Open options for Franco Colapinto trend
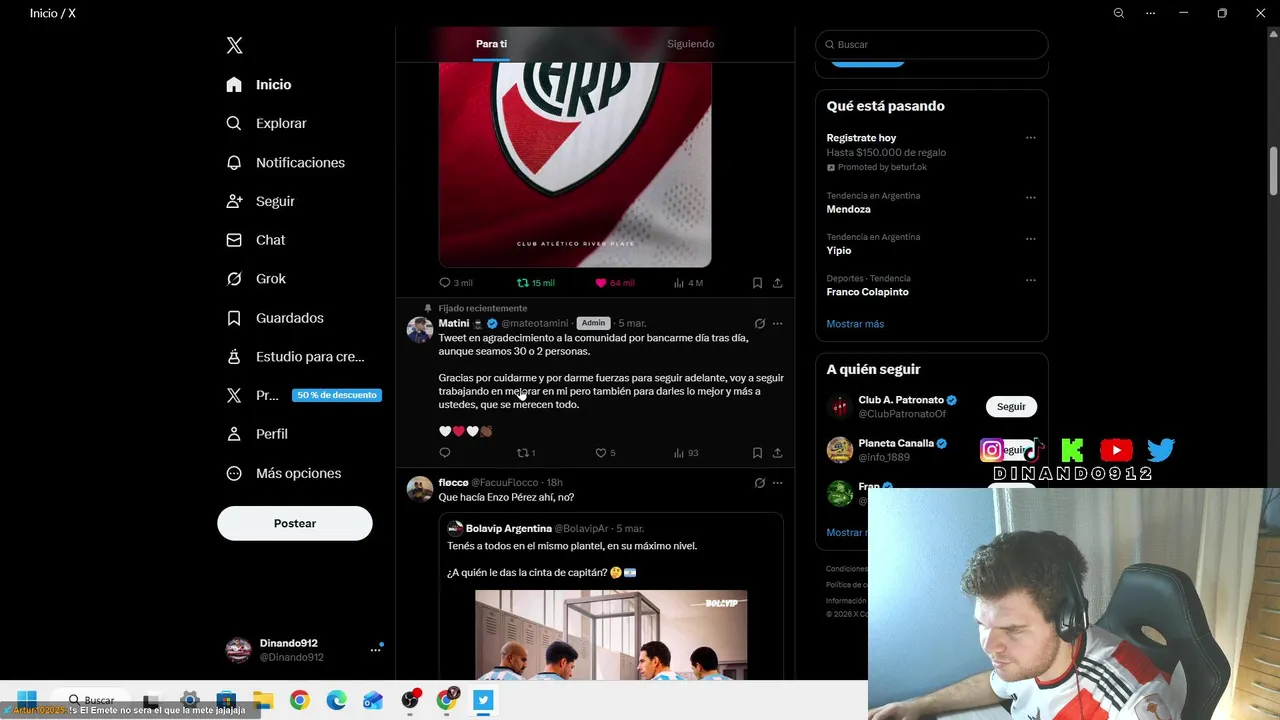Screen dimensions: 1280x720 1031,280
